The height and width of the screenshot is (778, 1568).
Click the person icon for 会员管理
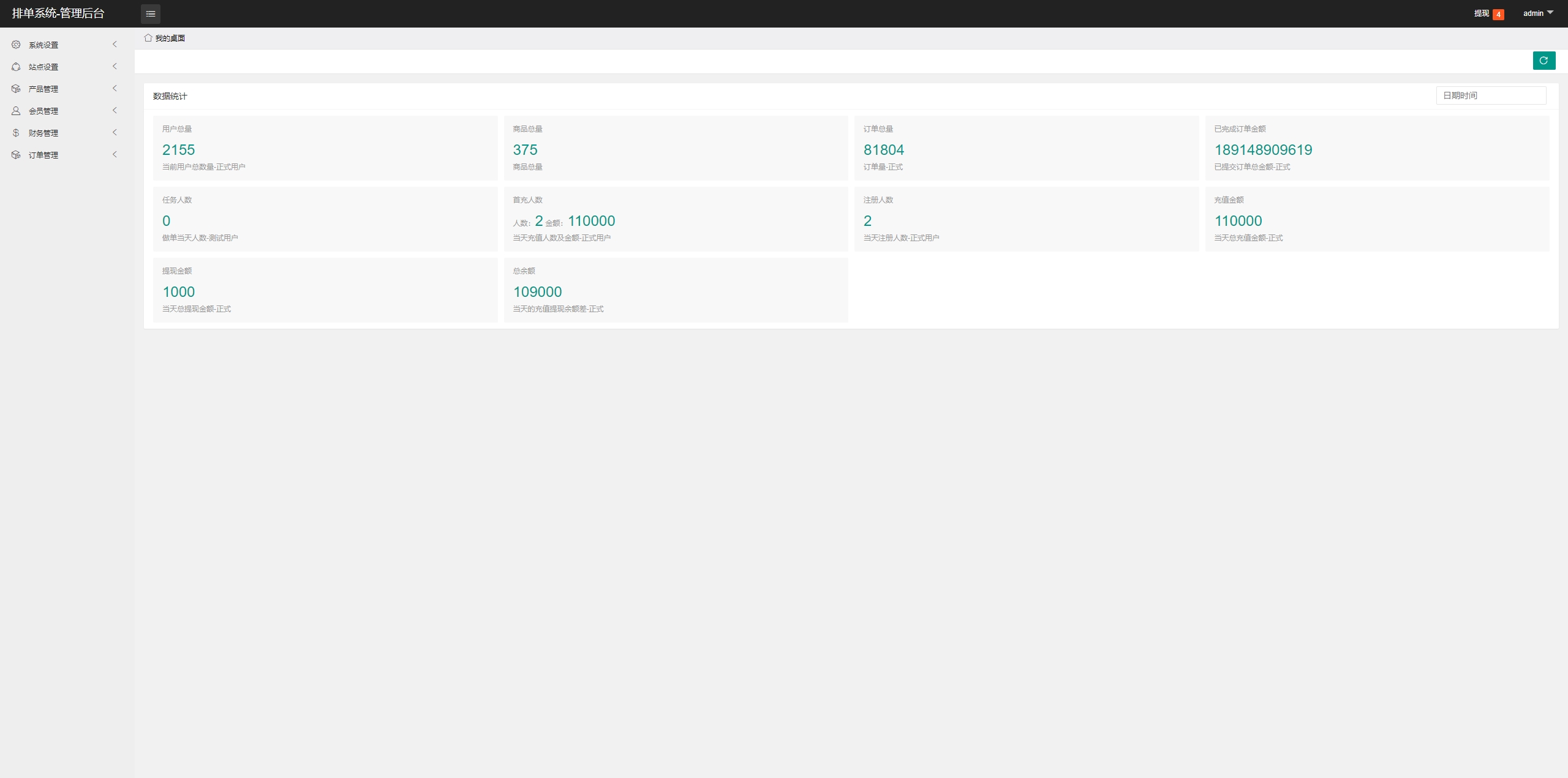[x=16, y=111]
